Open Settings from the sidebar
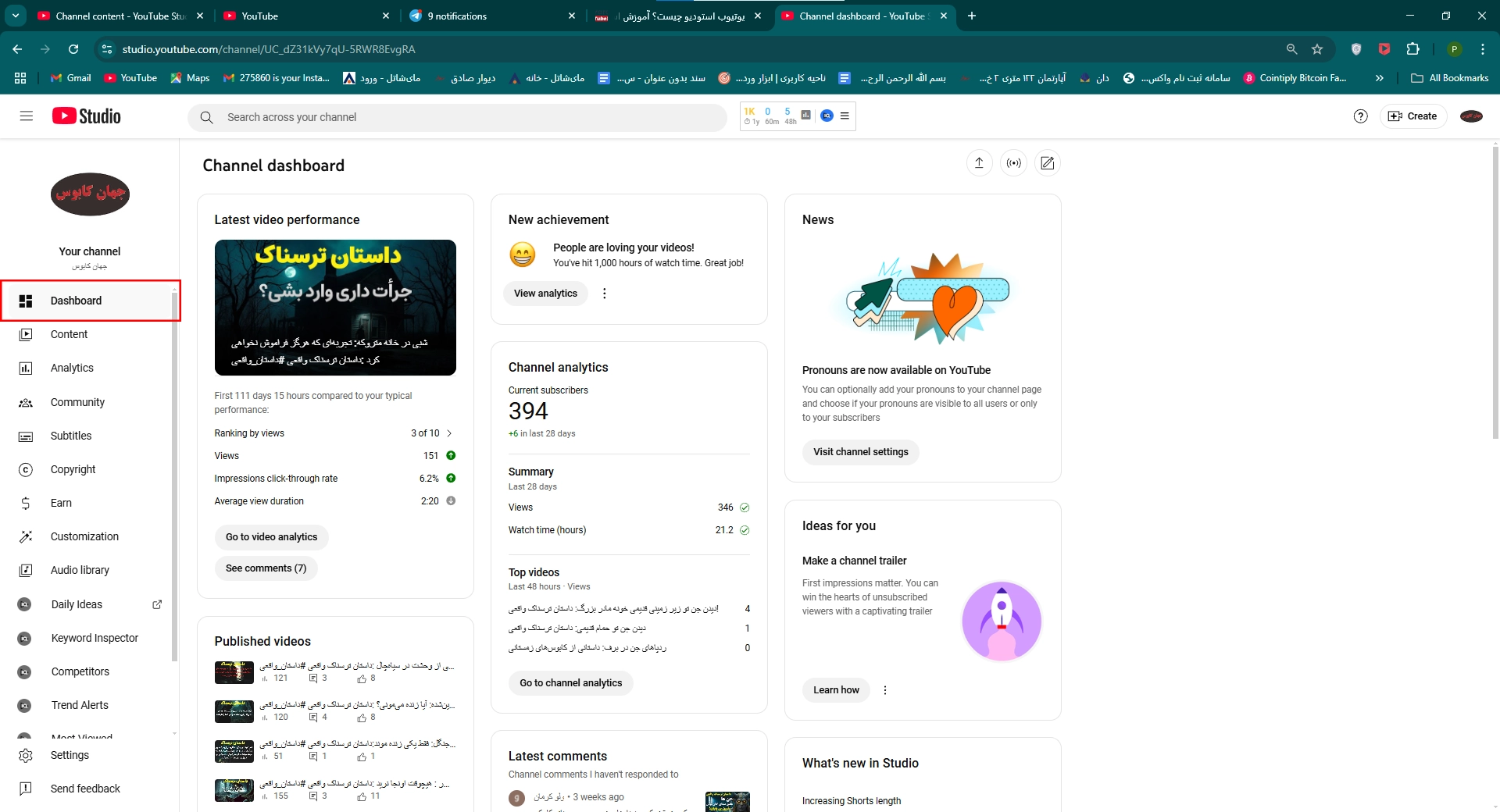 70,755
